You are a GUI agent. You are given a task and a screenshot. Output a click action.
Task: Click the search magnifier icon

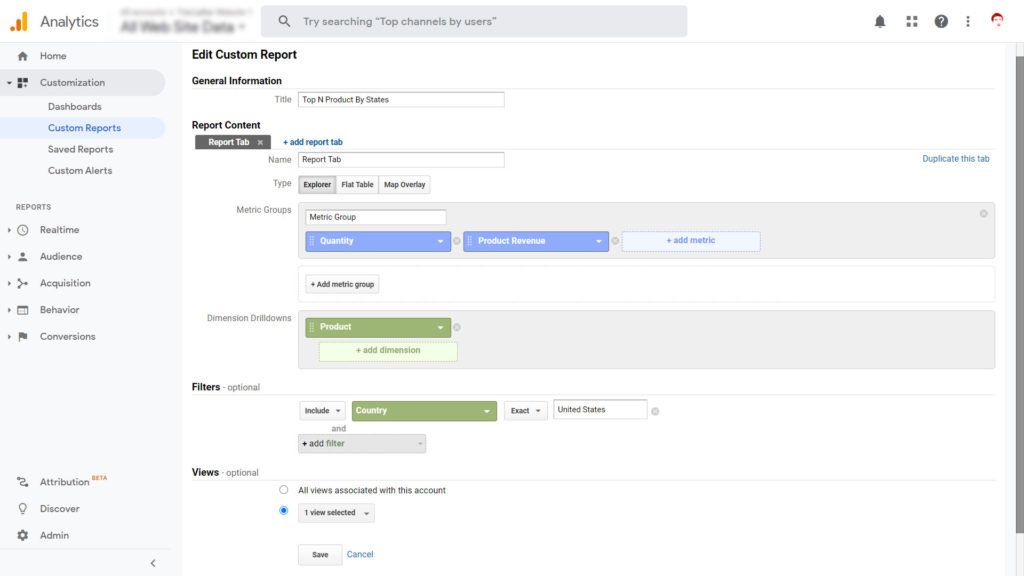tap(284, 22)
